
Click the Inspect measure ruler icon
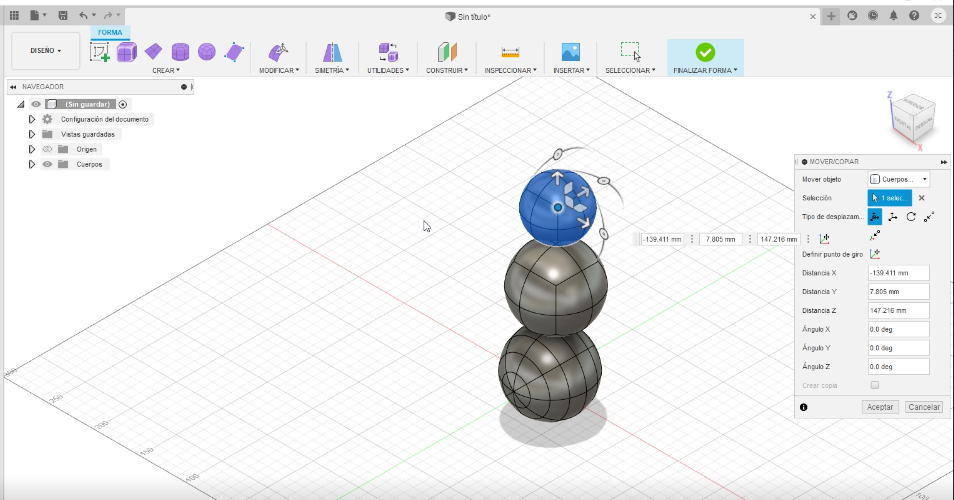(510, 52)
